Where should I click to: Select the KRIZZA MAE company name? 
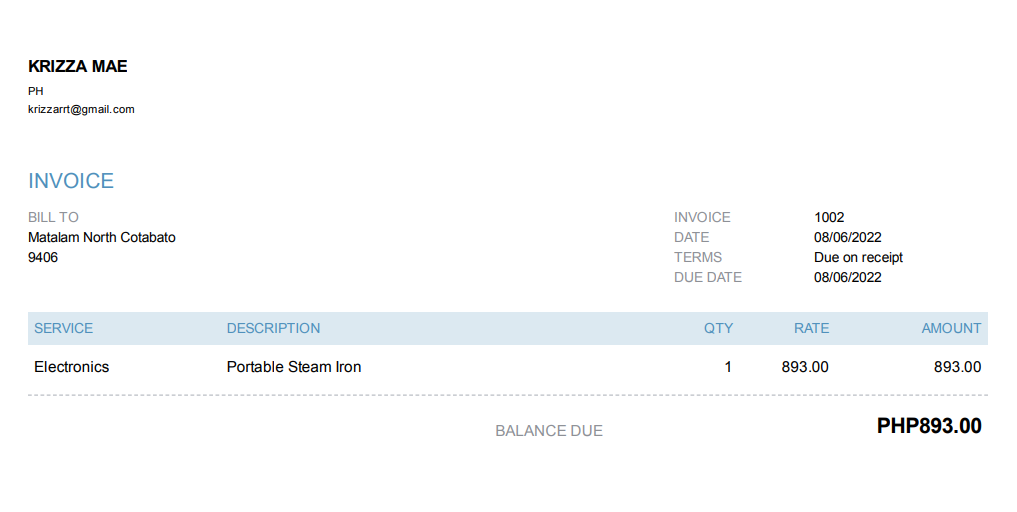point(78,67)
